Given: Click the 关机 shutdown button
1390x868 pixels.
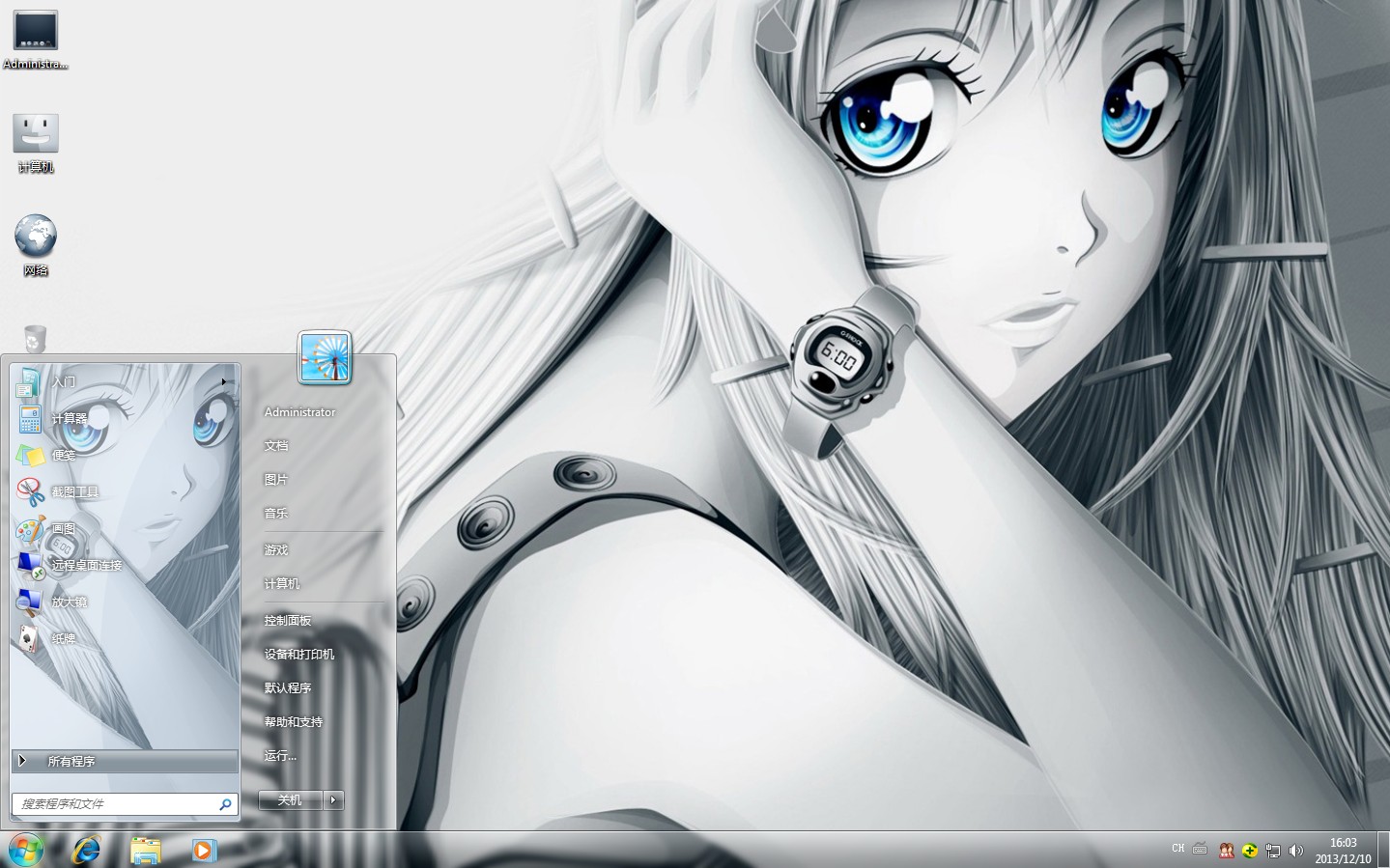Looking at the screenshot, I should 291,799.
